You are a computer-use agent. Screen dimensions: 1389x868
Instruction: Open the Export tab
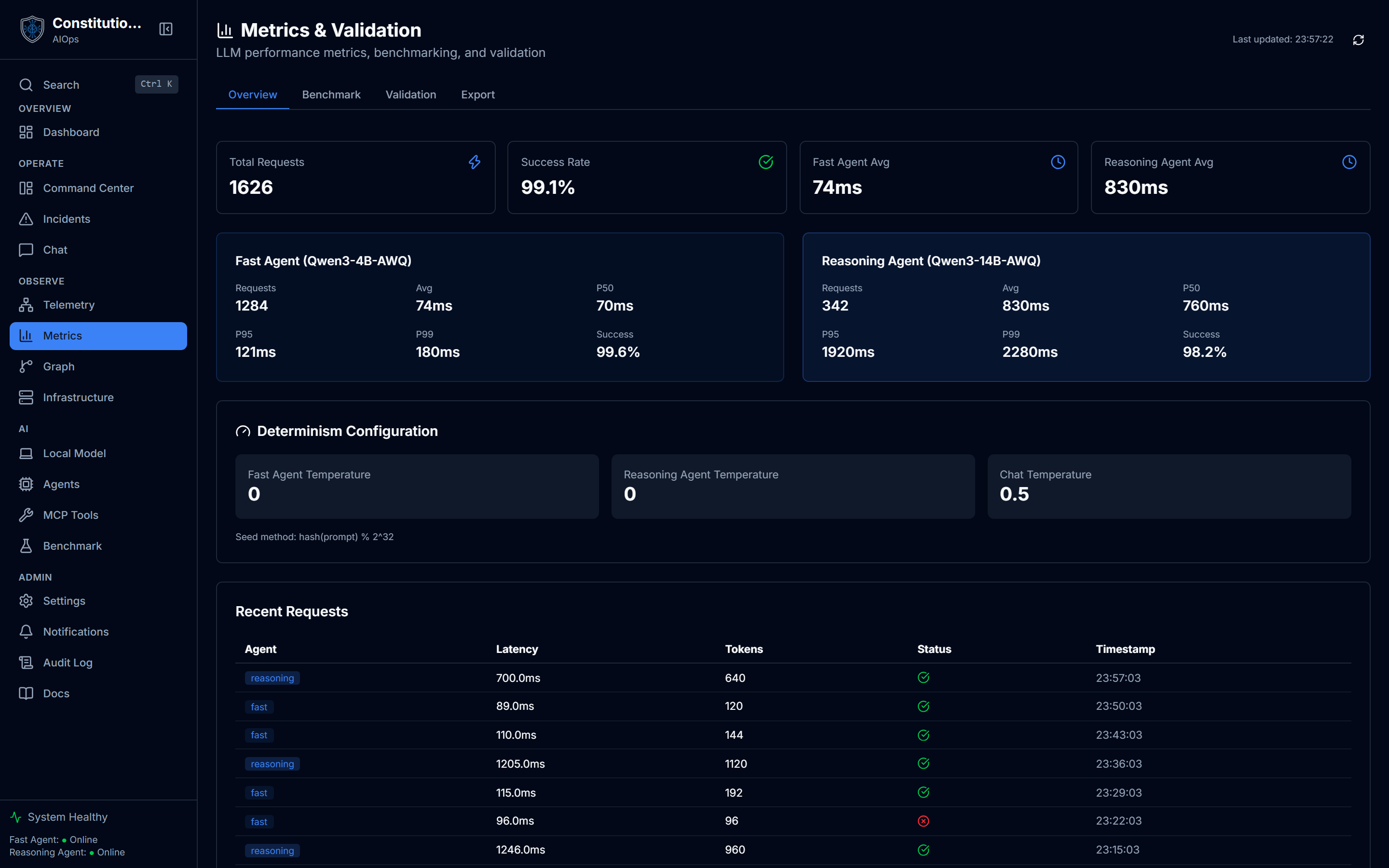(478, 95)
